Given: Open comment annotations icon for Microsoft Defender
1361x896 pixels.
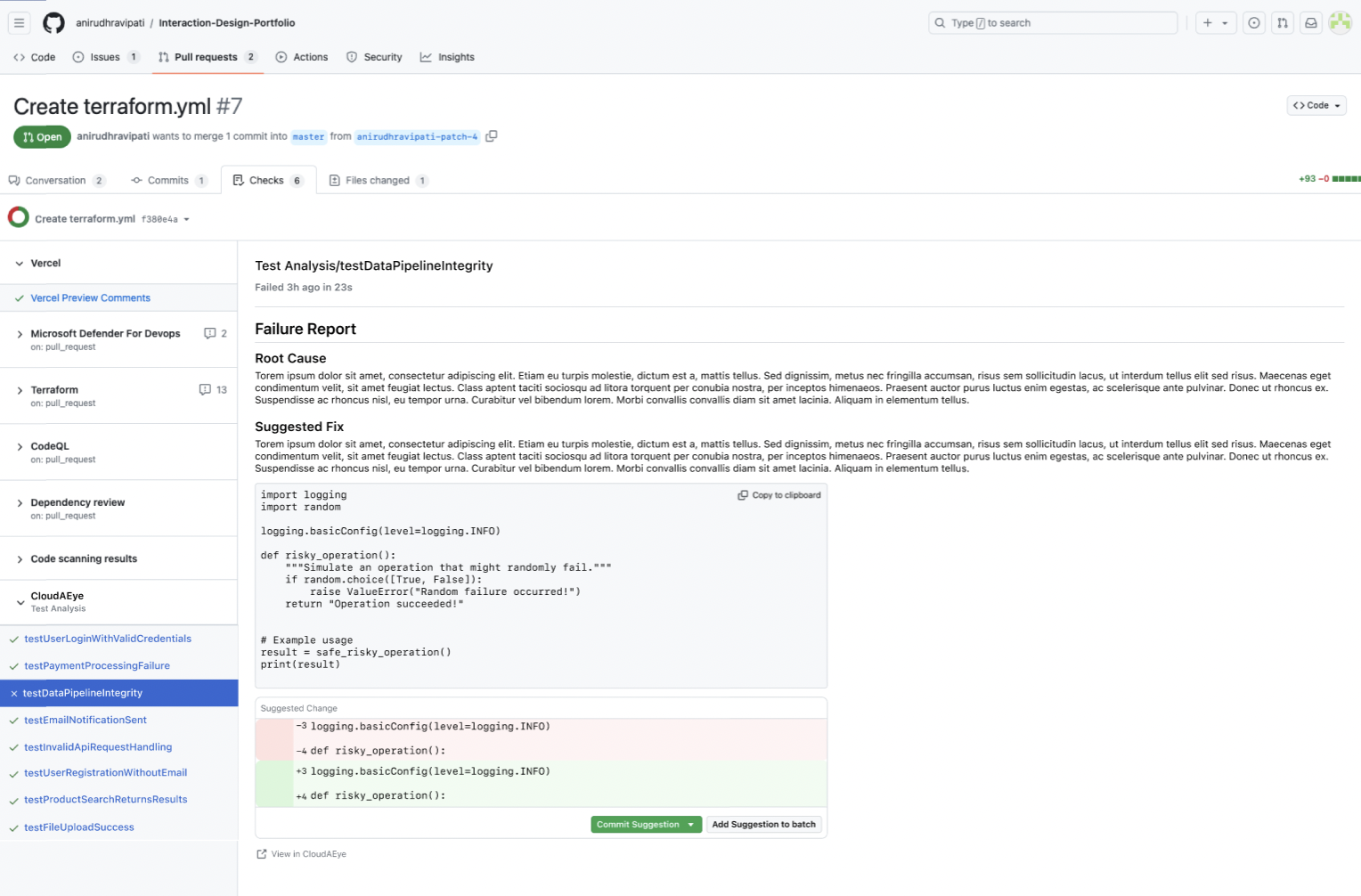Looking at the screenshot, I should pyautogui.click(x=210, y=333).
